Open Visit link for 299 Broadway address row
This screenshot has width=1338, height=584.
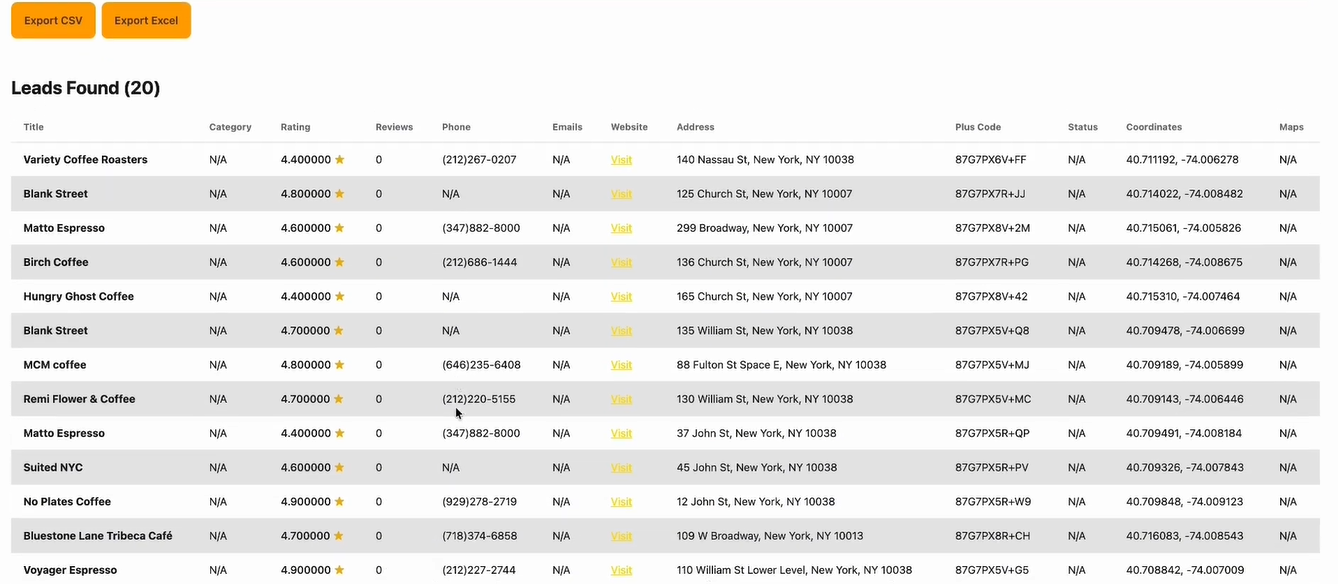pyautogui.click(x=621, y=228)
